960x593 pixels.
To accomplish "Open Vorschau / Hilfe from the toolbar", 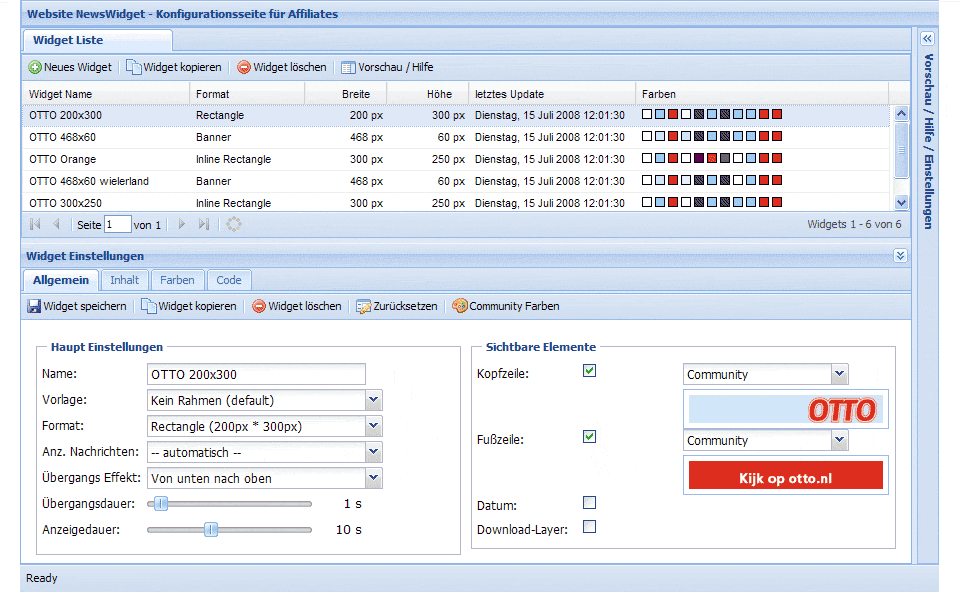I will coord(387,68).
